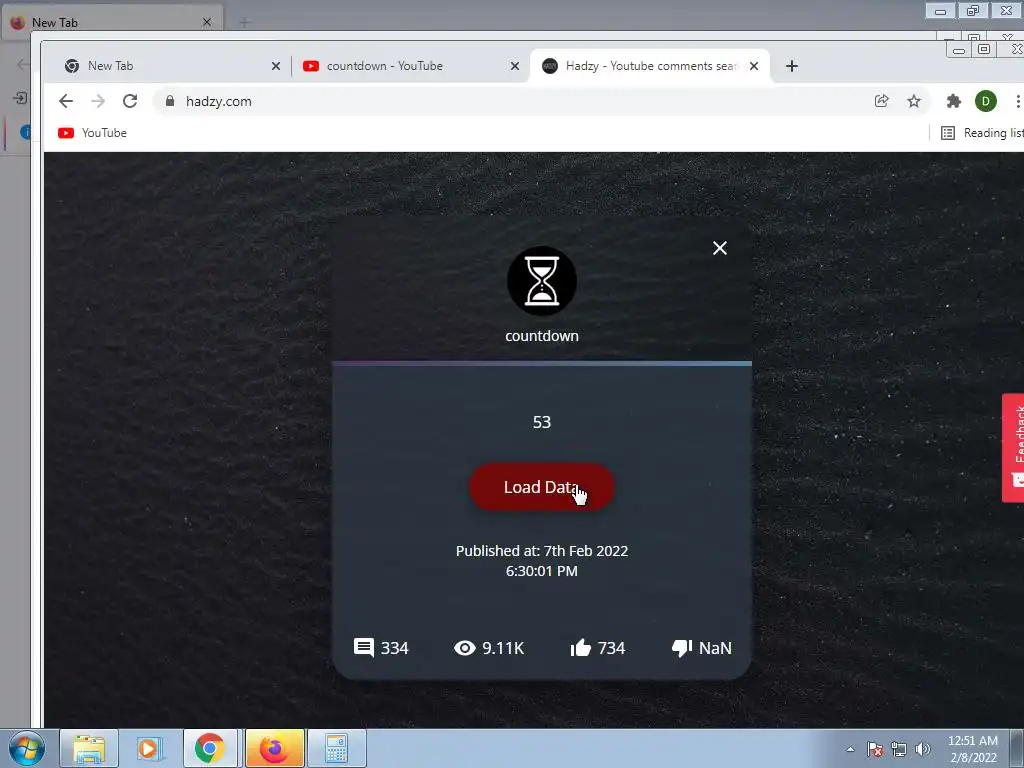
Task: Select the Firefox New Tab tab behind
Action: pos(112,22)
